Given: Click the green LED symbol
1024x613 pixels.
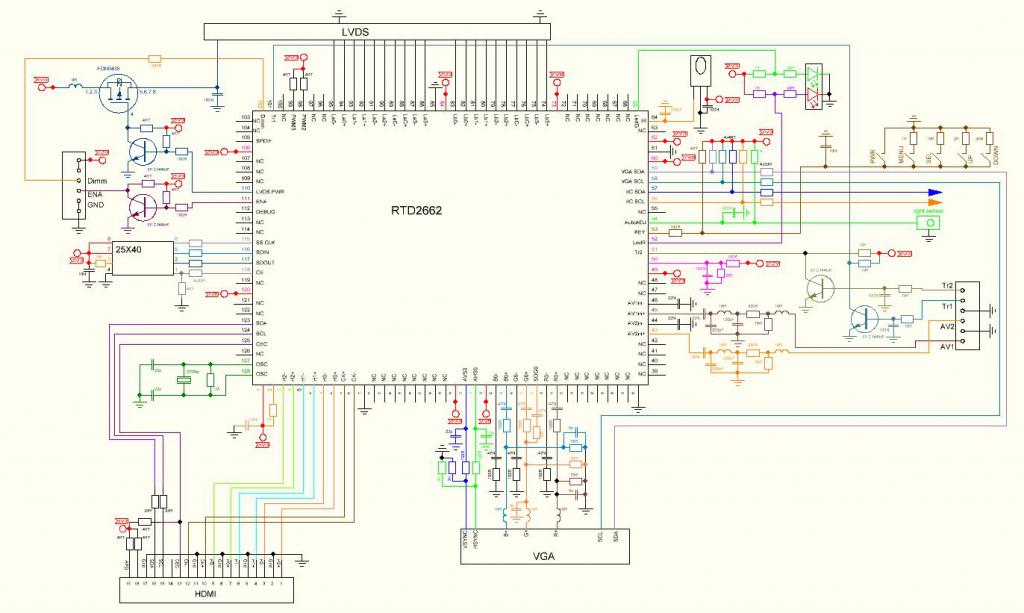Looking at the screenshot, I should [x=812, y=74].
